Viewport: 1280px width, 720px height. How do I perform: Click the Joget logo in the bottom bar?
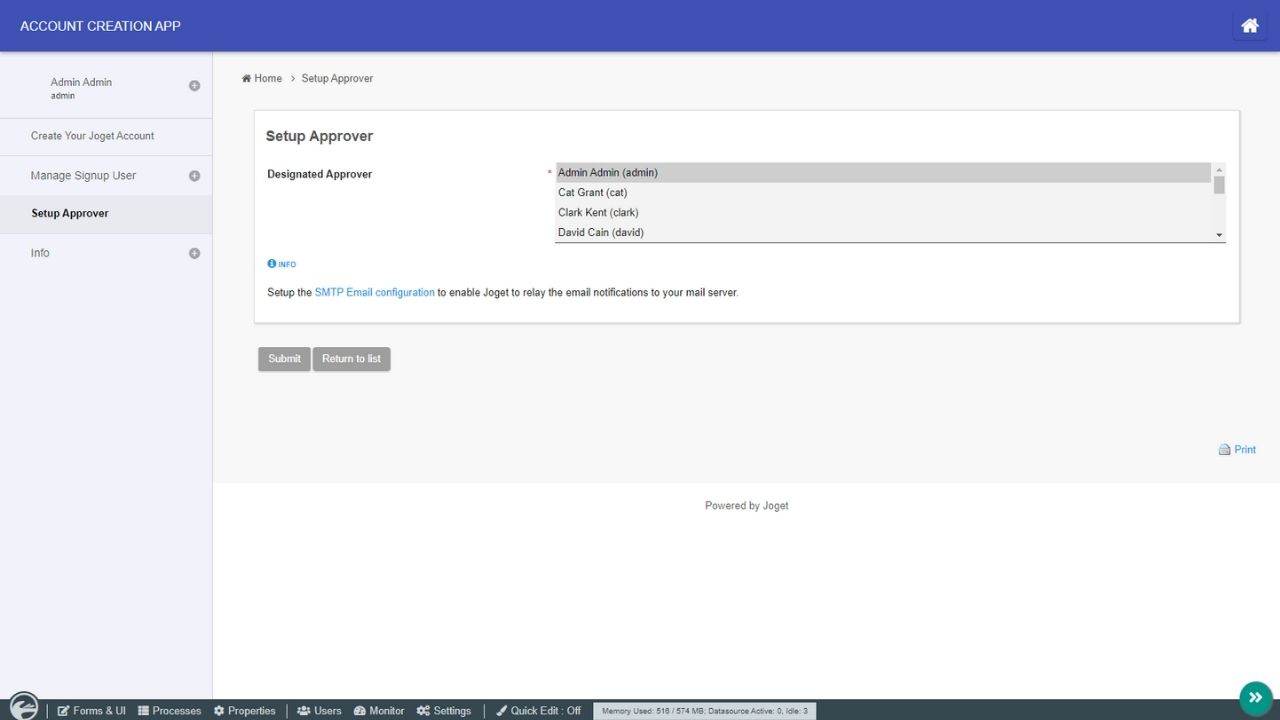point(23,707)
